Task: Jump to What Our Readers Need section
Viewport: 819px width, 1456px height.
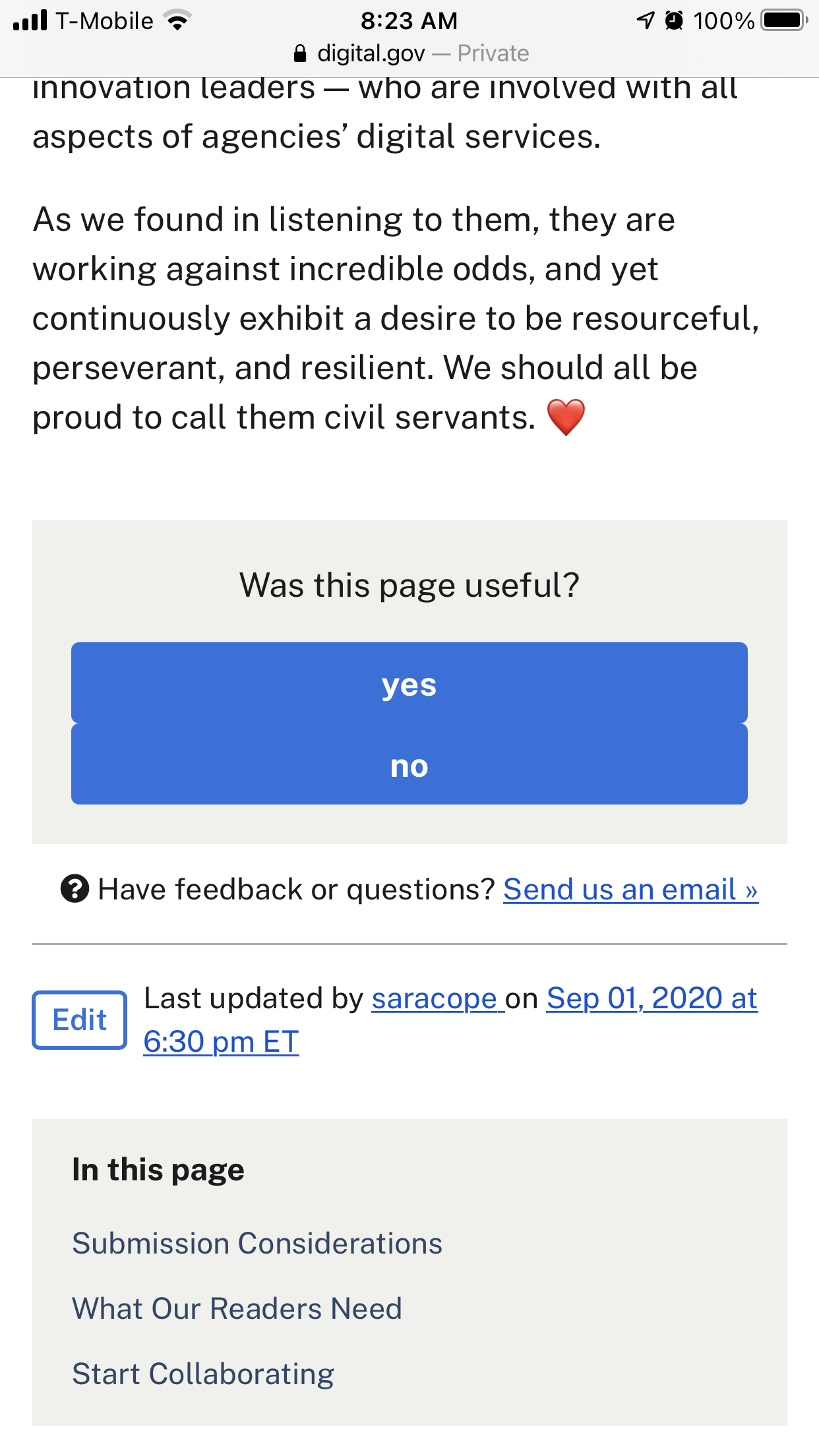Action: click(238, 1308)
